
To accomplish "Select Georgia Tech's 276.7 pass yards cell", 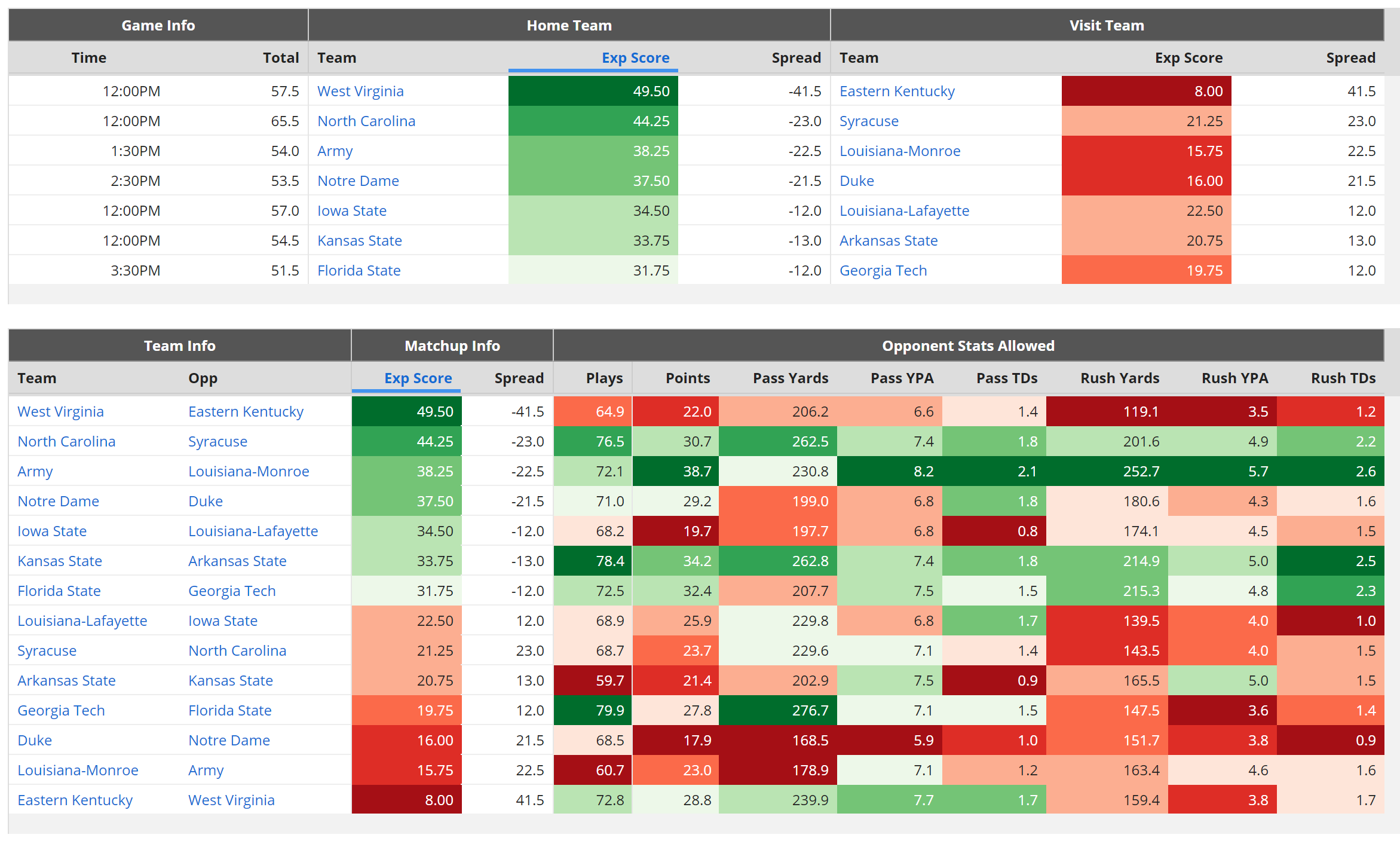I will [777, 710].
